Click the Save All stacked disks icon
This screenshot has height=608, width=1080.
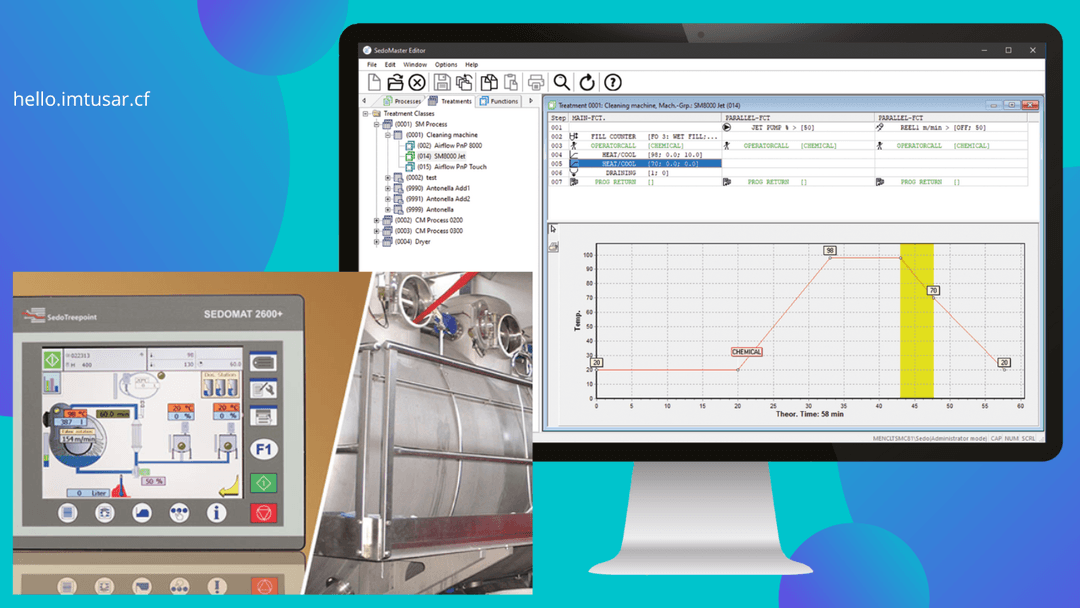coord(464,83)
